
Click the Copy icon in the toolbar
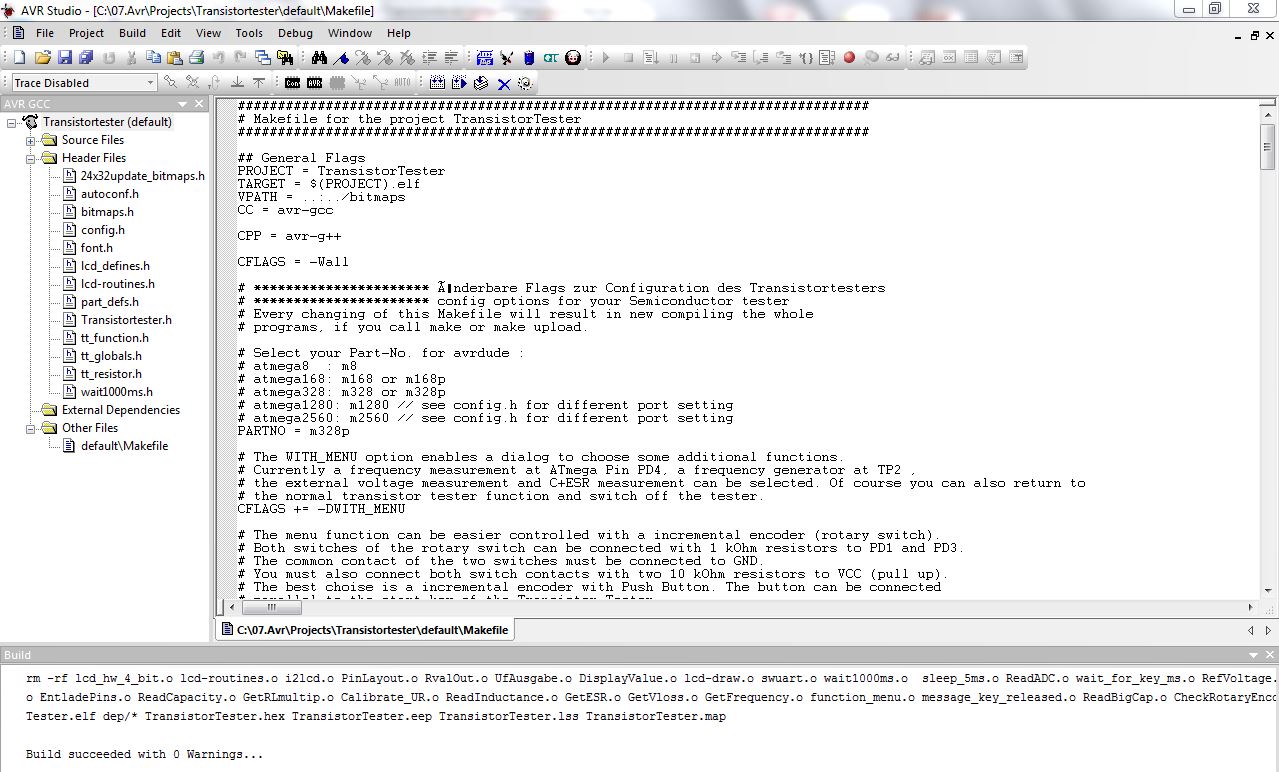(x=153, y=58)
